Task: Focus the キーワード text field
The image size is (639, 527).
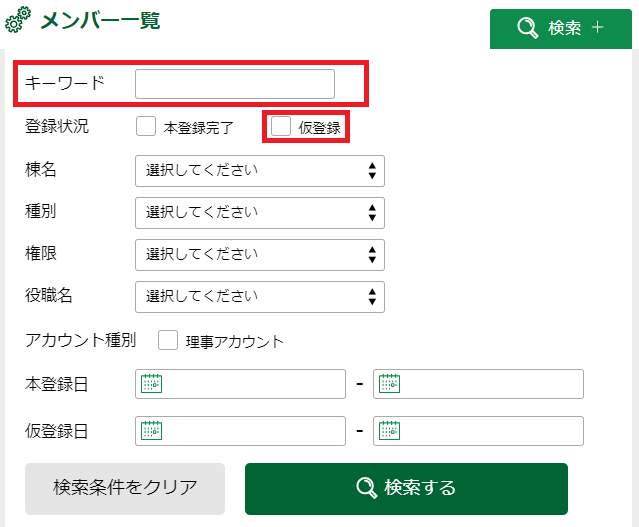Action: [235, 84]
